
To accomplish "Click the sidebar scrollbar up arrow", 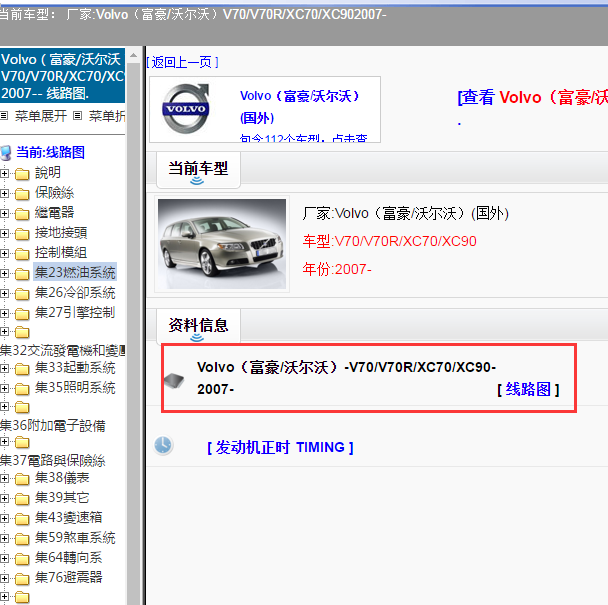I will (133, 56).
